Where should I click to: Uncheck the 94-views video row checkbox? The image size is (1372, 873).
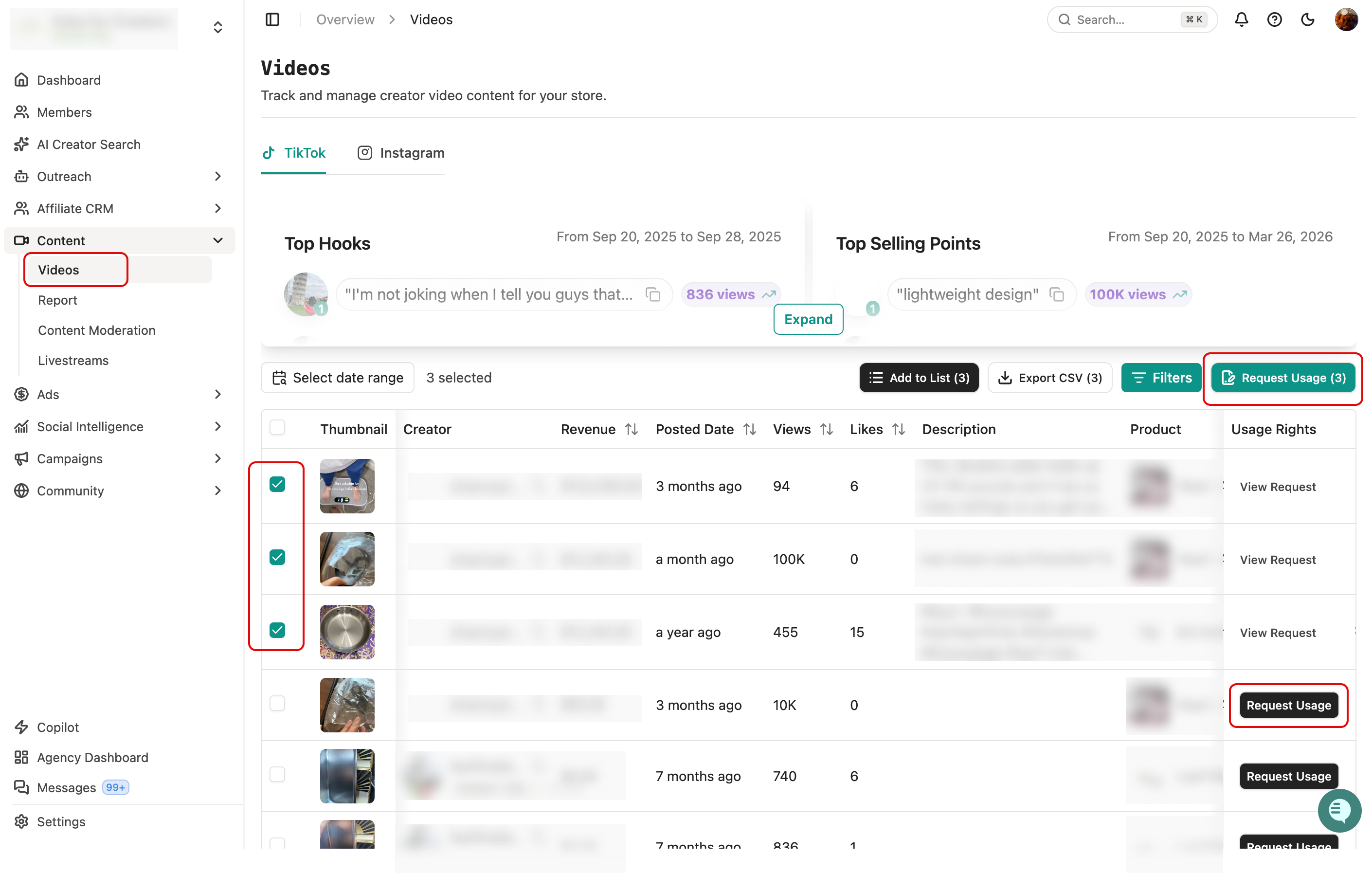click(277, 484)
